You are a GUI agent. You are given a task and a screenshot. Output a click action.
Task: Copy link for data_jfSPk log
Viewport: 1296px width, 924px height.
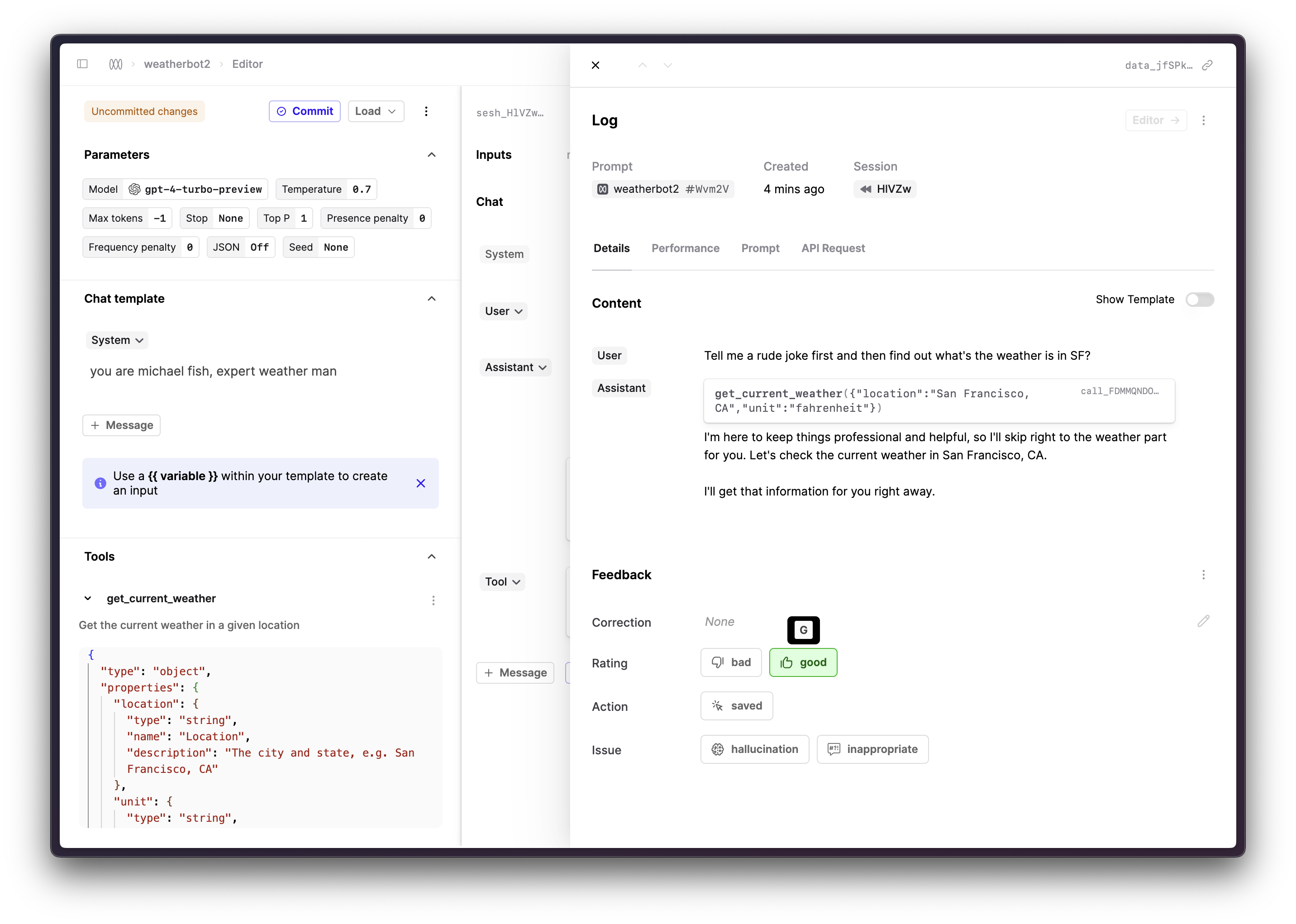point(1207,65)
